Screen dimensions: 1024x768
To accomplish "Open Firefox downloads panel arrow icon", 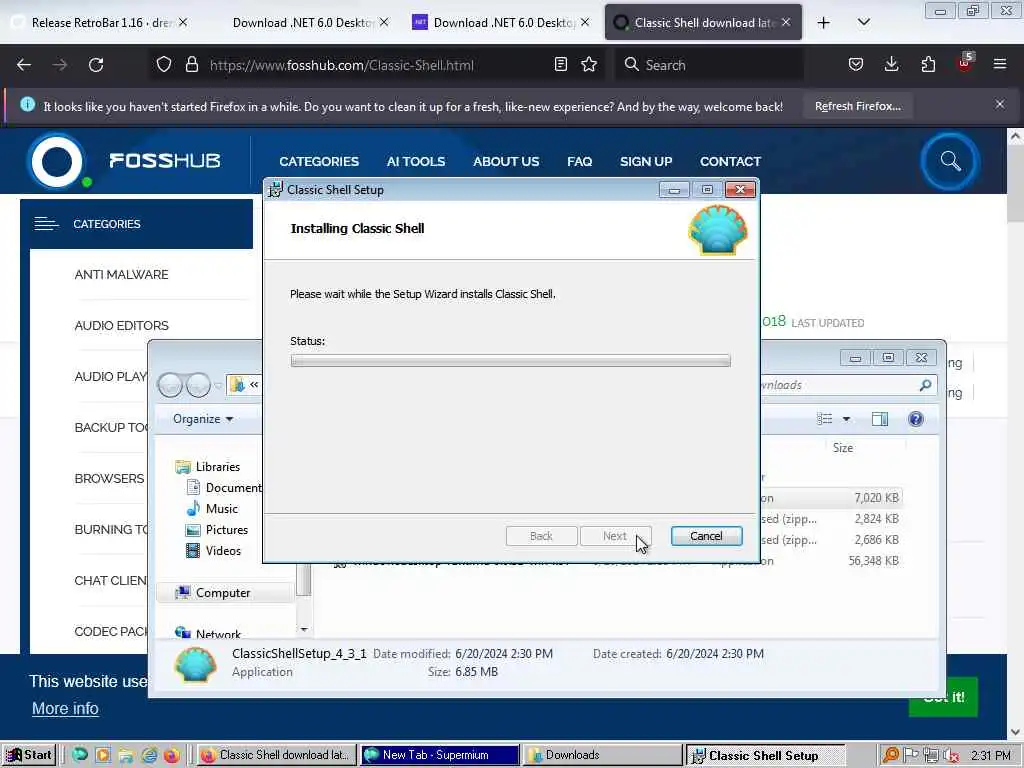I will coord(891,65).
